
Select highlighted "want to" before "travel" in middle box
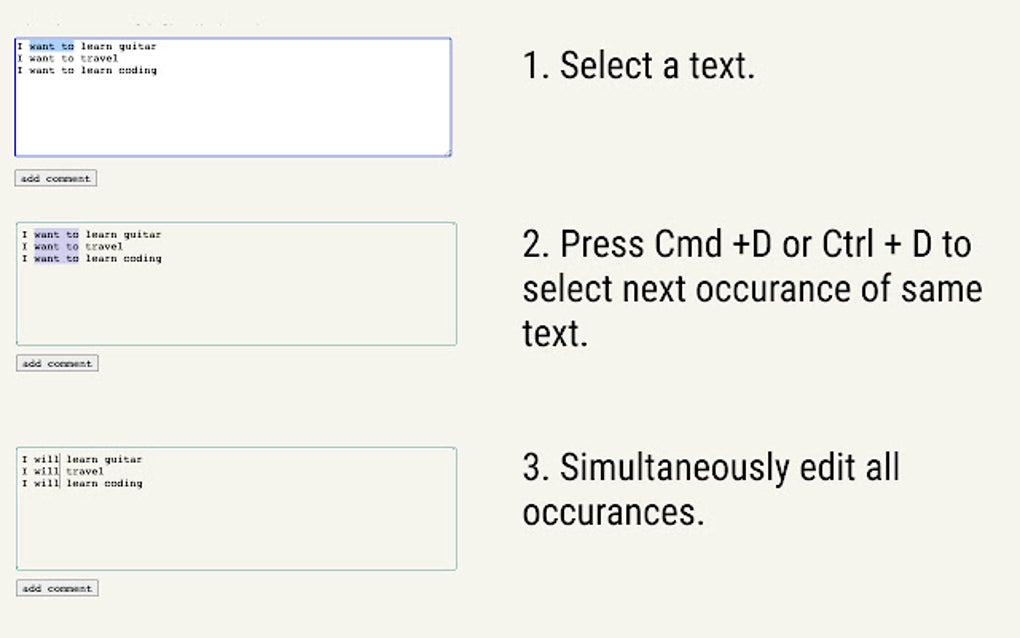click(x=56, y=247)
